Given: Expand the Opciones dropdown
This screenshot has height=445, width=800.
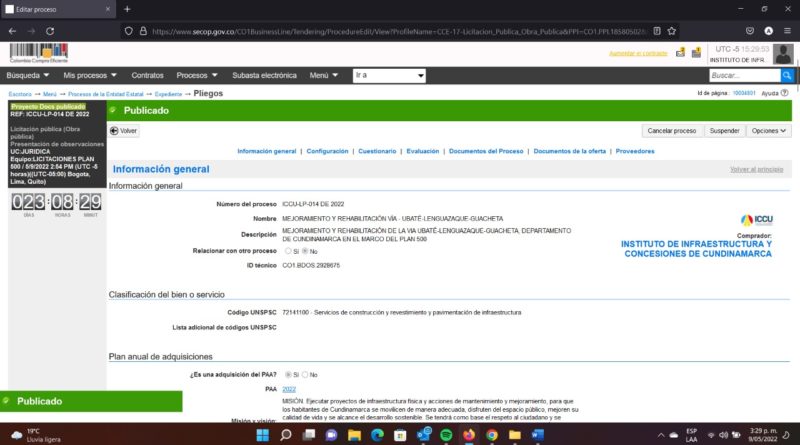Looking at the screenshot, I should click(x=769, y=131).
